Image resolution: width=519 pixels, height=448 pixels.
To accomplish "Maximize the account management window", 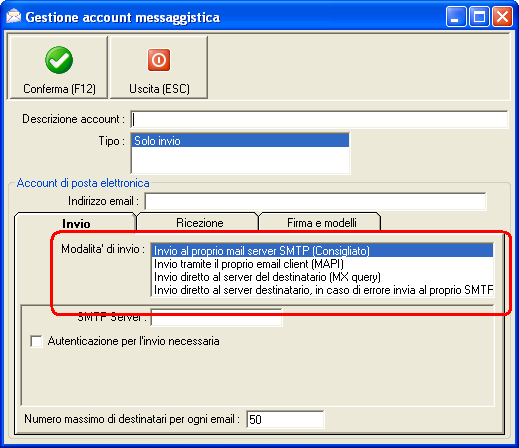I will (479, 16).
